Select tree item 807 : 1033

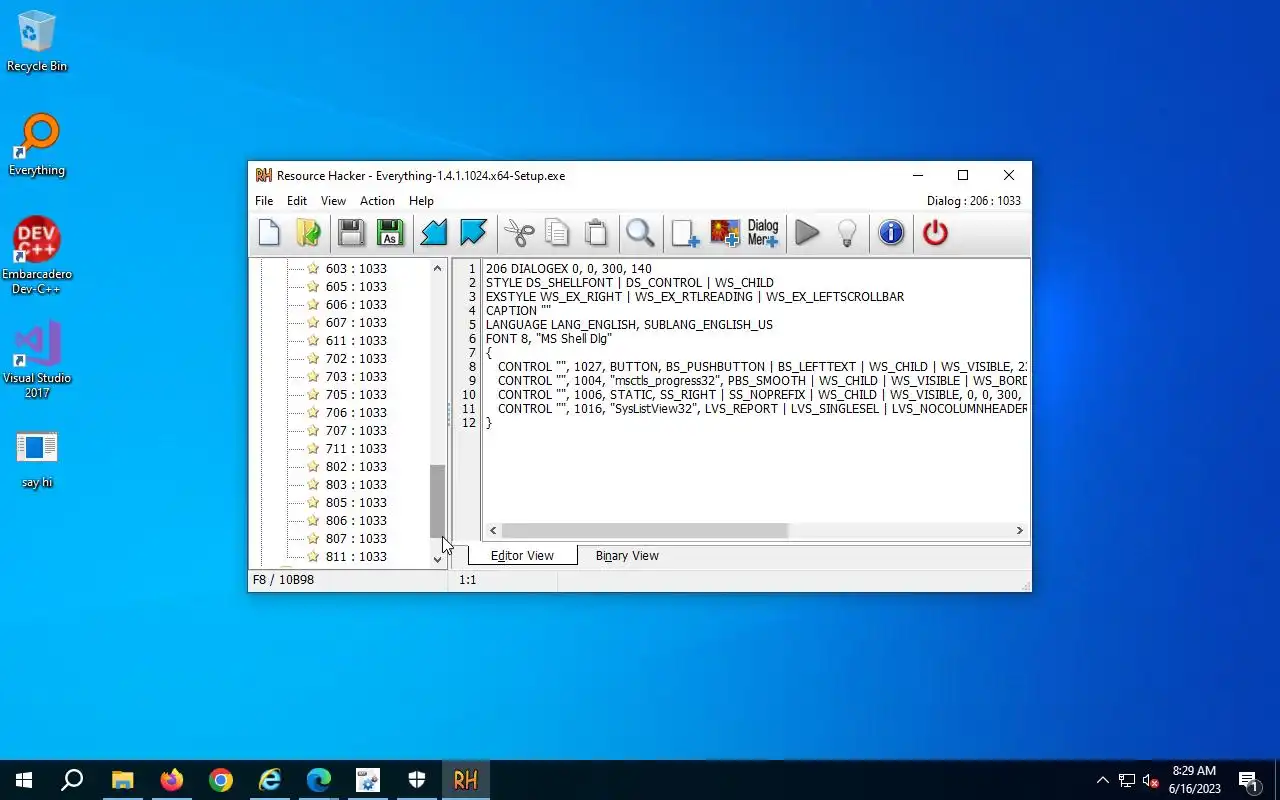355,538
